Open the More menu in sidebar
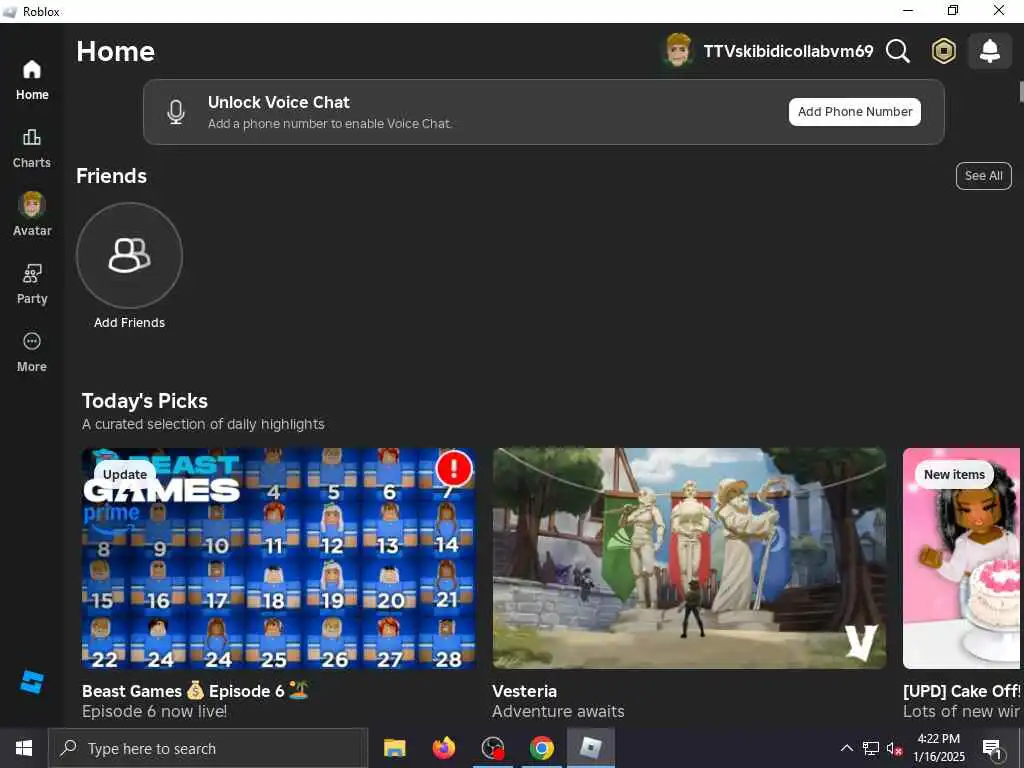Image resolution: width=1024 pixels, height=768 pixels. pos(31,352)
